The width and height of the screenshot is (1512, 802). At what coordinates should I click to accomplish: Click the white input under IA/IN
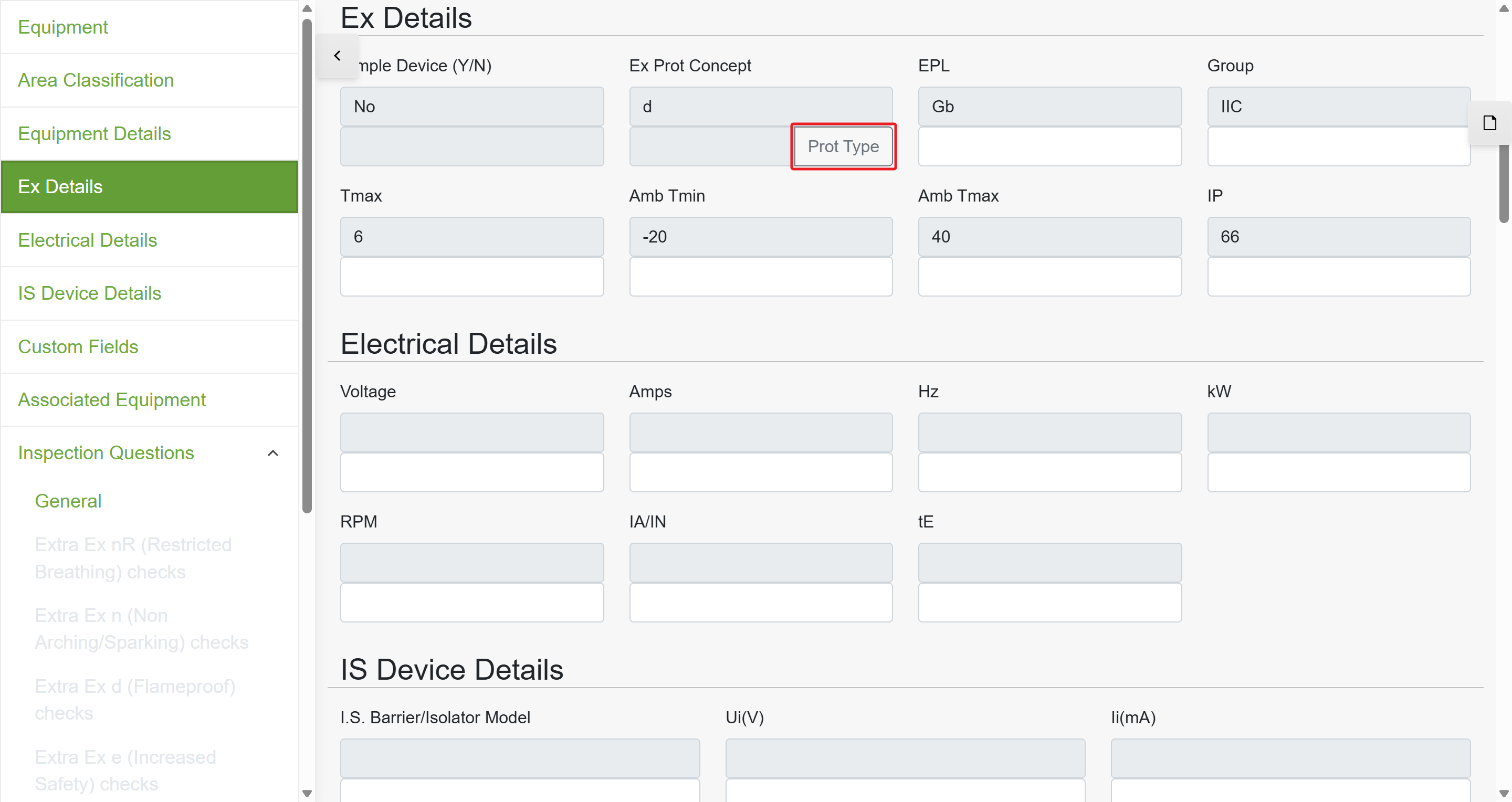pos(761,603)
